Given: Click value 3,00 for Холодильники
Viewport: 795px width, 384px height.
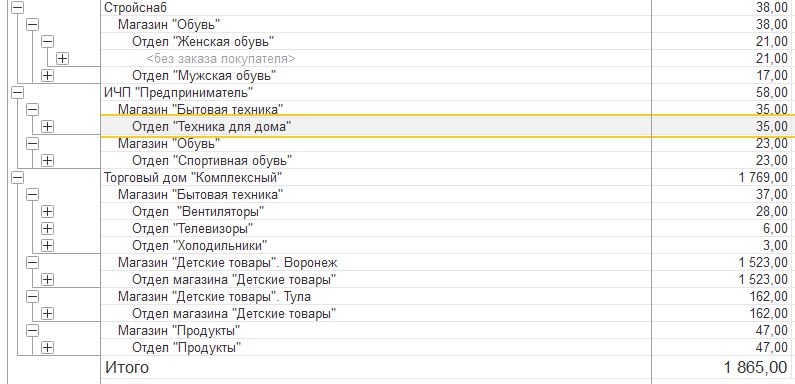Looking at the screenshot, I should (x=776, y=246).
